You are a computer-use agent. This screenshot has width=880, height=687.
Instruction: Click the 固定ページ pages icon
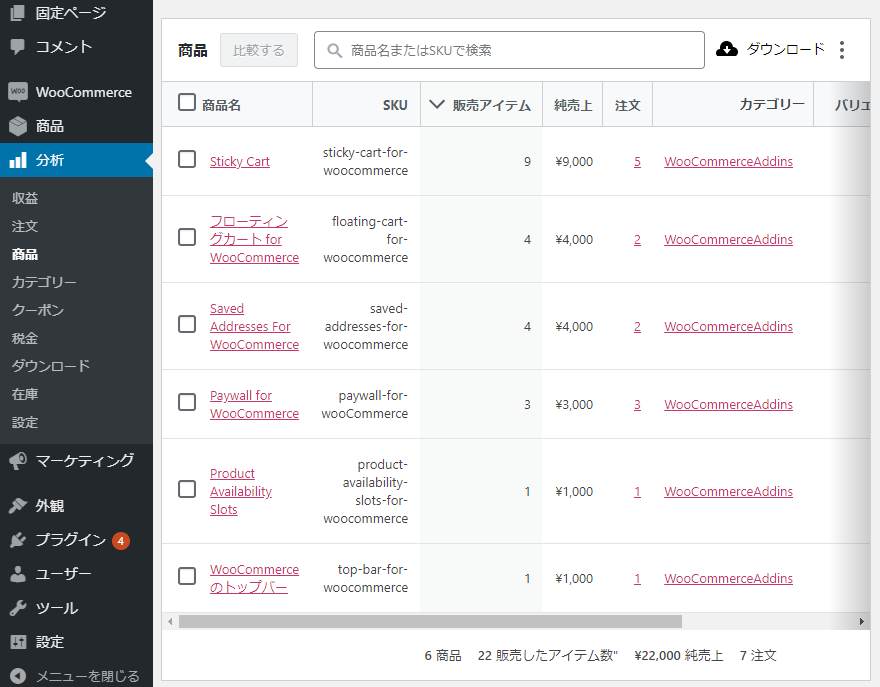click(x=17, y=12)
